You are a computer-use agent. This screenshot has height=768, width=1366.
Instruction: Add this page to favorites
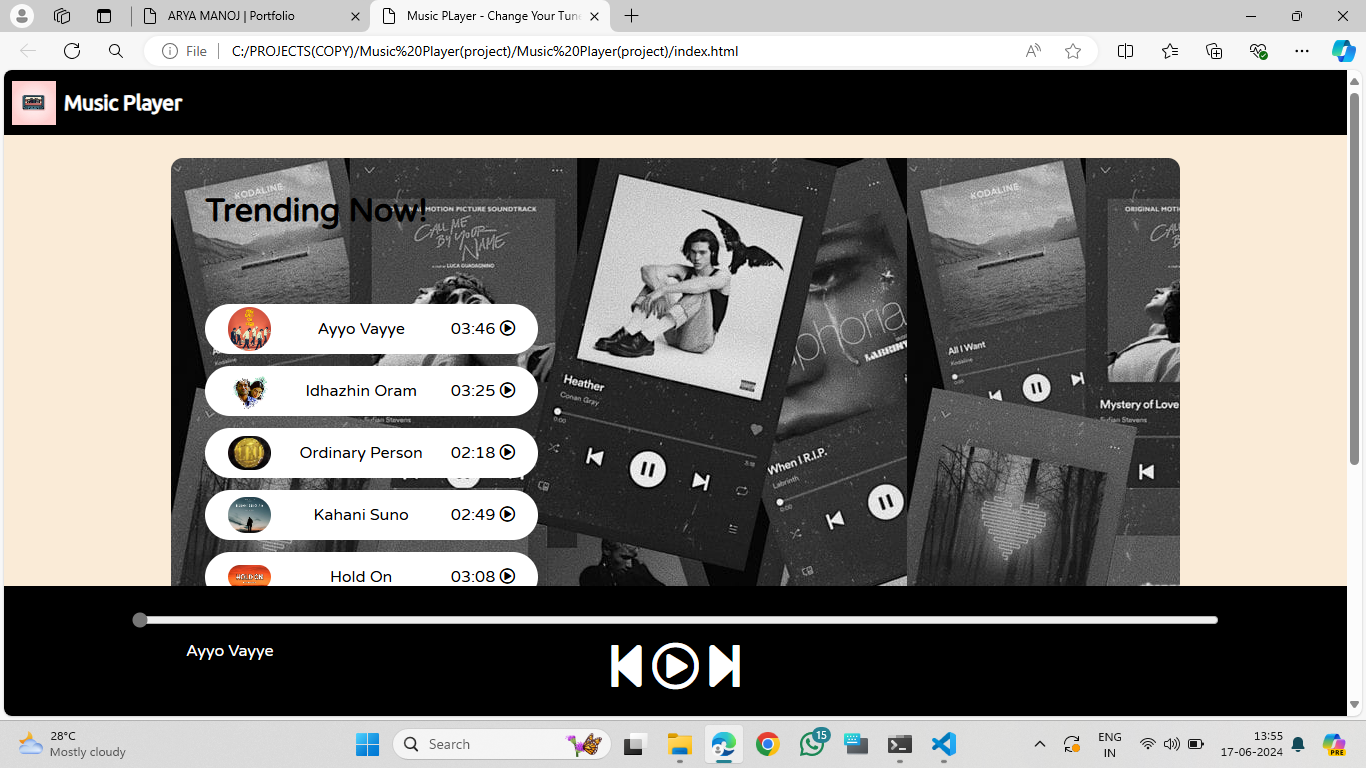click(1073, 51)
